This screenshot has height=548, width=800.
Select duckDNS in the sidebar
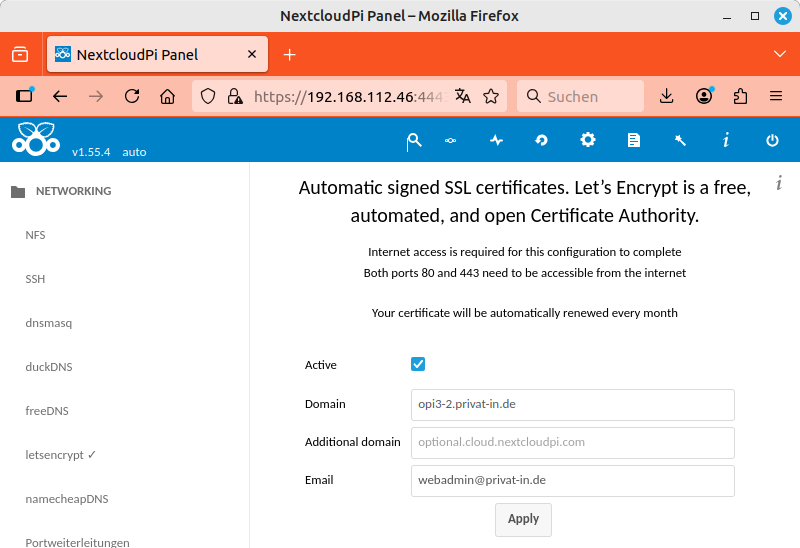click(49, 367)
